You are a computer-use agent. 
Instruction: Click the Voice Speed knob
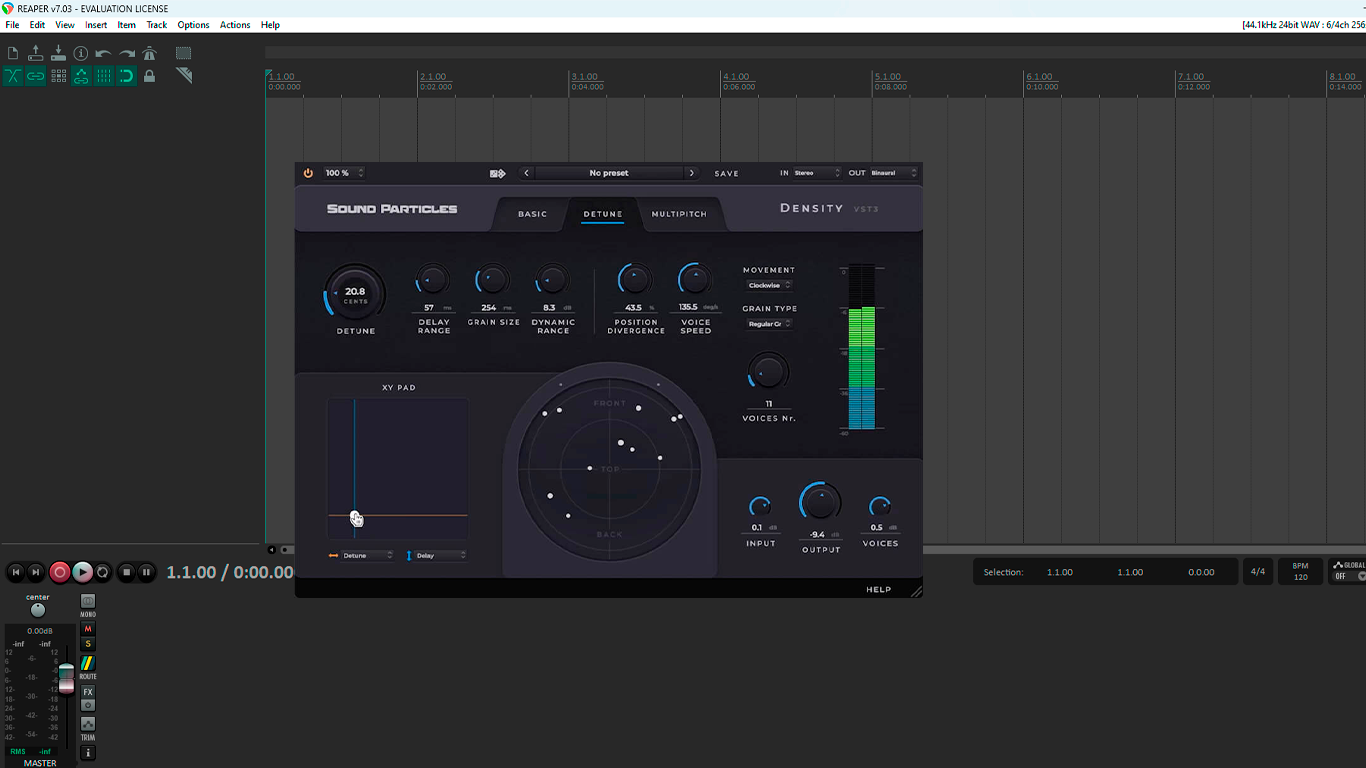[x=695, y=280]
